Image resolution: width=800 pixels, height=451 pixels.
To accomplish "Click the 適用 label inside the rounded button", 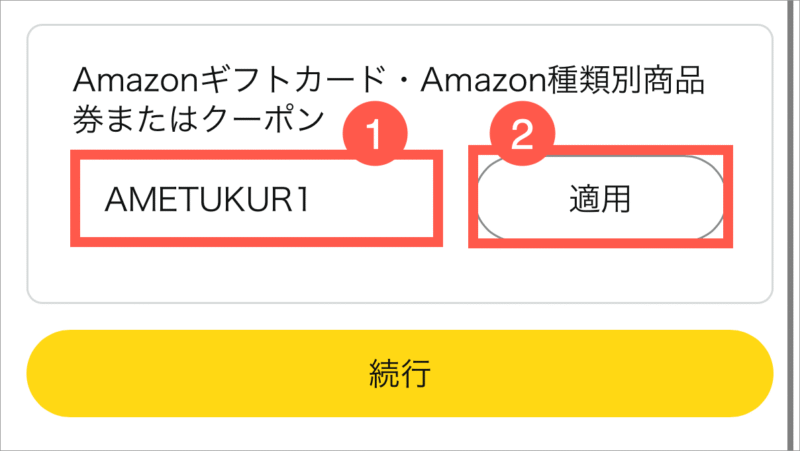I will 600,199.
